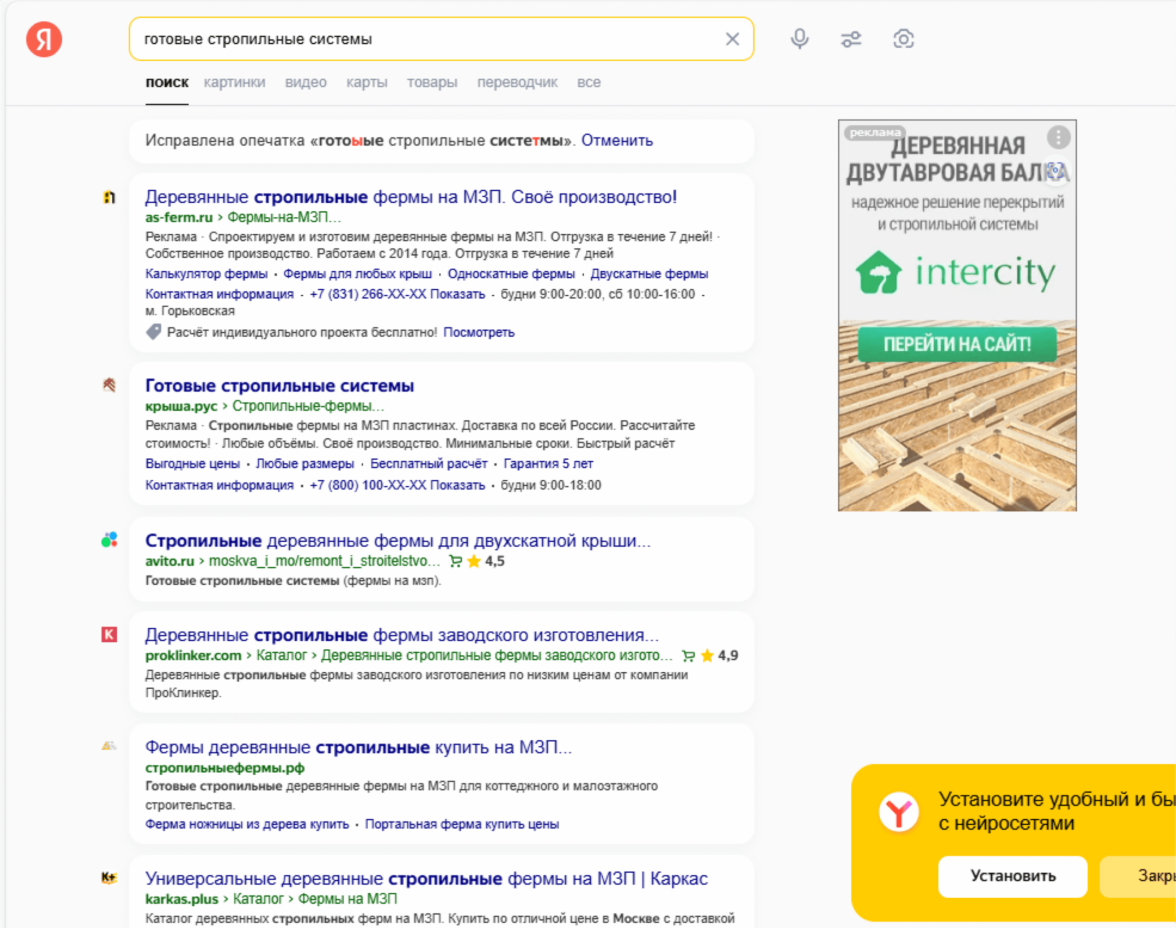This screenshot has width=1176, height=928.
Task: Open the as-ferm.ru green domain link
Action: coord(179,218)
